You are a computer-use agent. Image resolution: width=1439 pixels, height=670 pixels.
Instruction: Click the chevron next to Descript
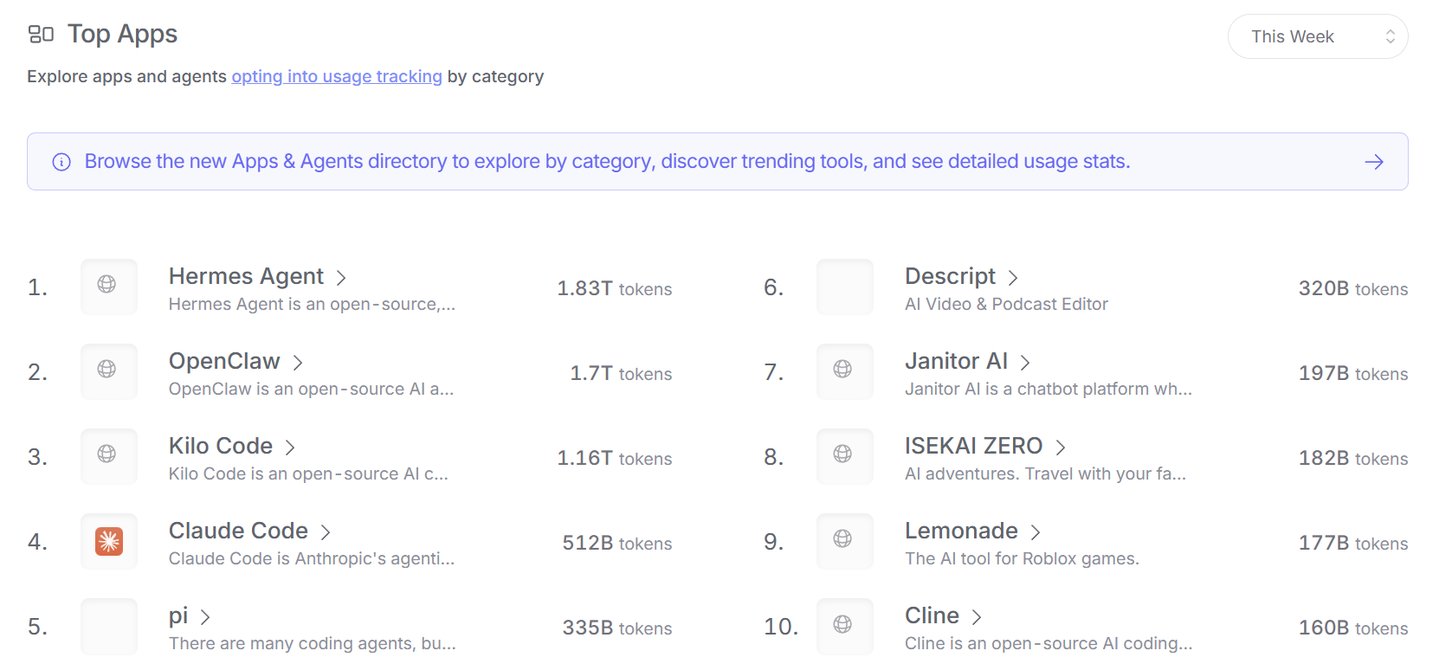click(x=1013, y=278)
